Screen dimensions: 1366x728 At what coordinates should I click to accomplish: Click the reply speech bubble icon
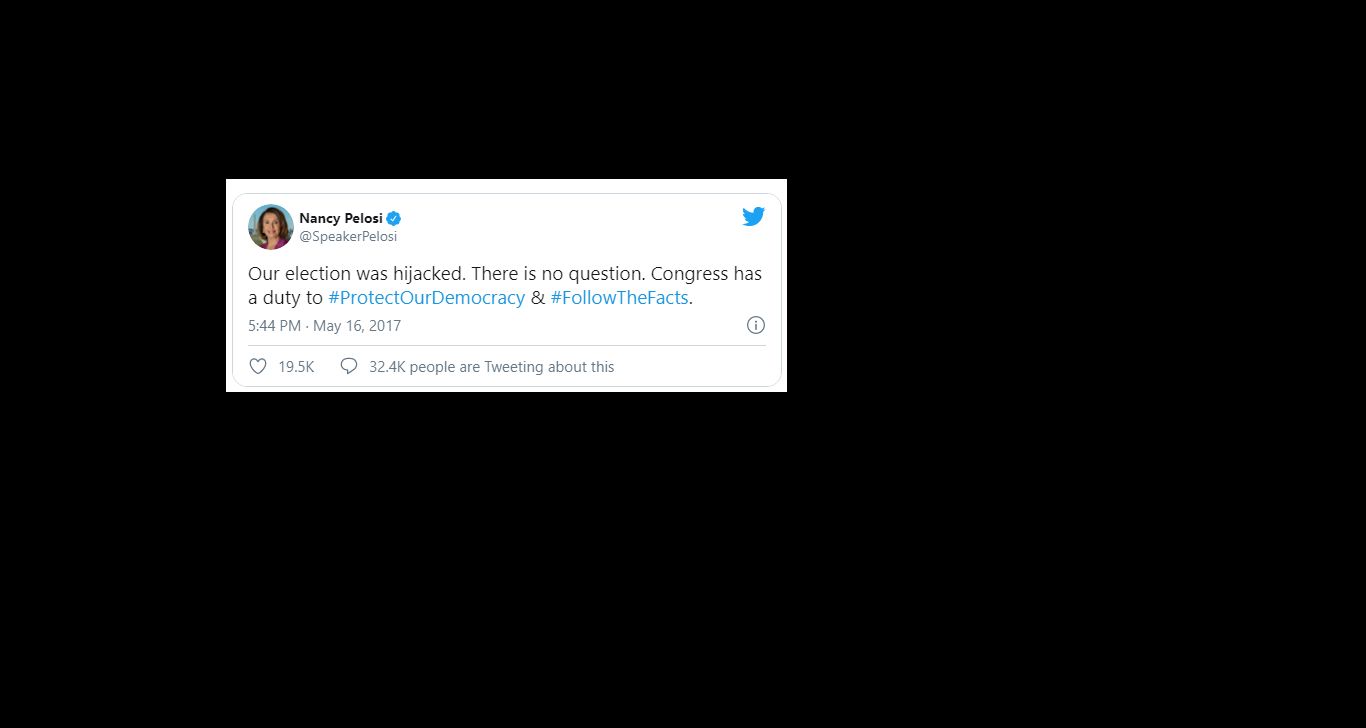coord(349,367)
